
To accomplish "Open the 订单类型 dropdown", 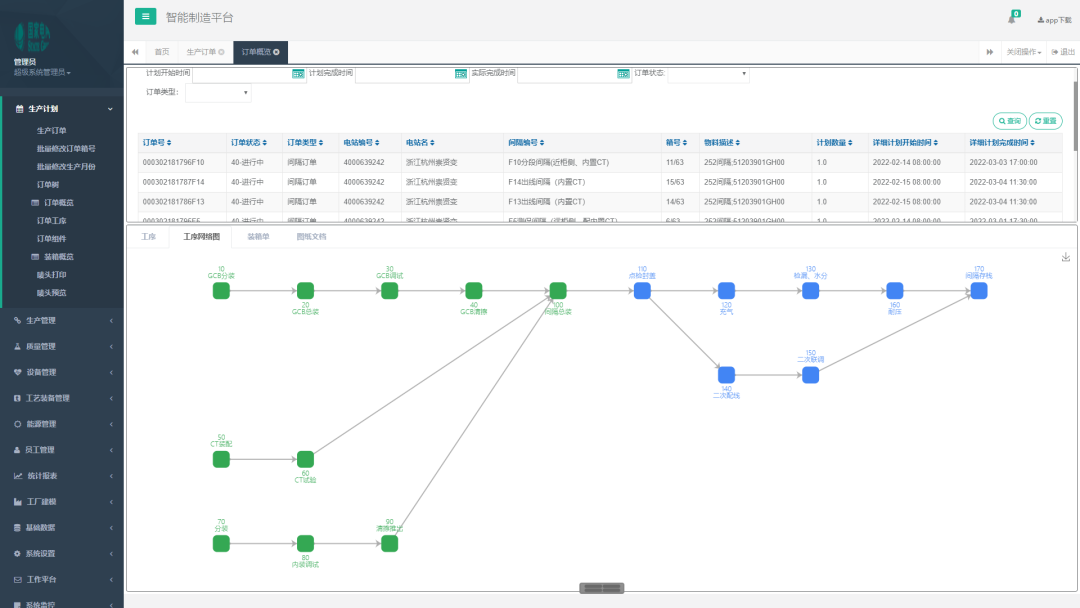I will point(218,93).
